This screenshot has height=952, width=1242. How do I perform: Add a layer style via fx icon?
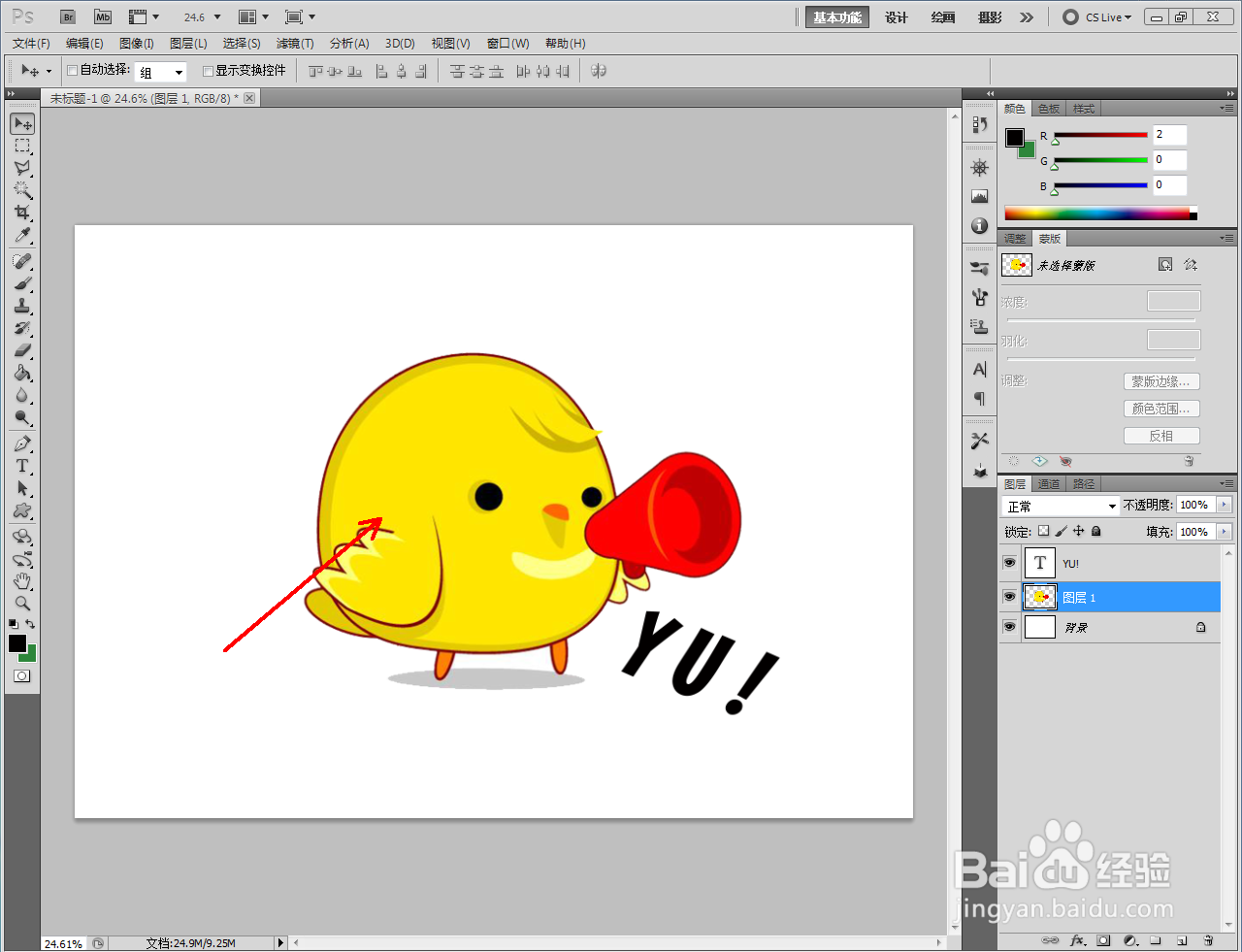1077,940
